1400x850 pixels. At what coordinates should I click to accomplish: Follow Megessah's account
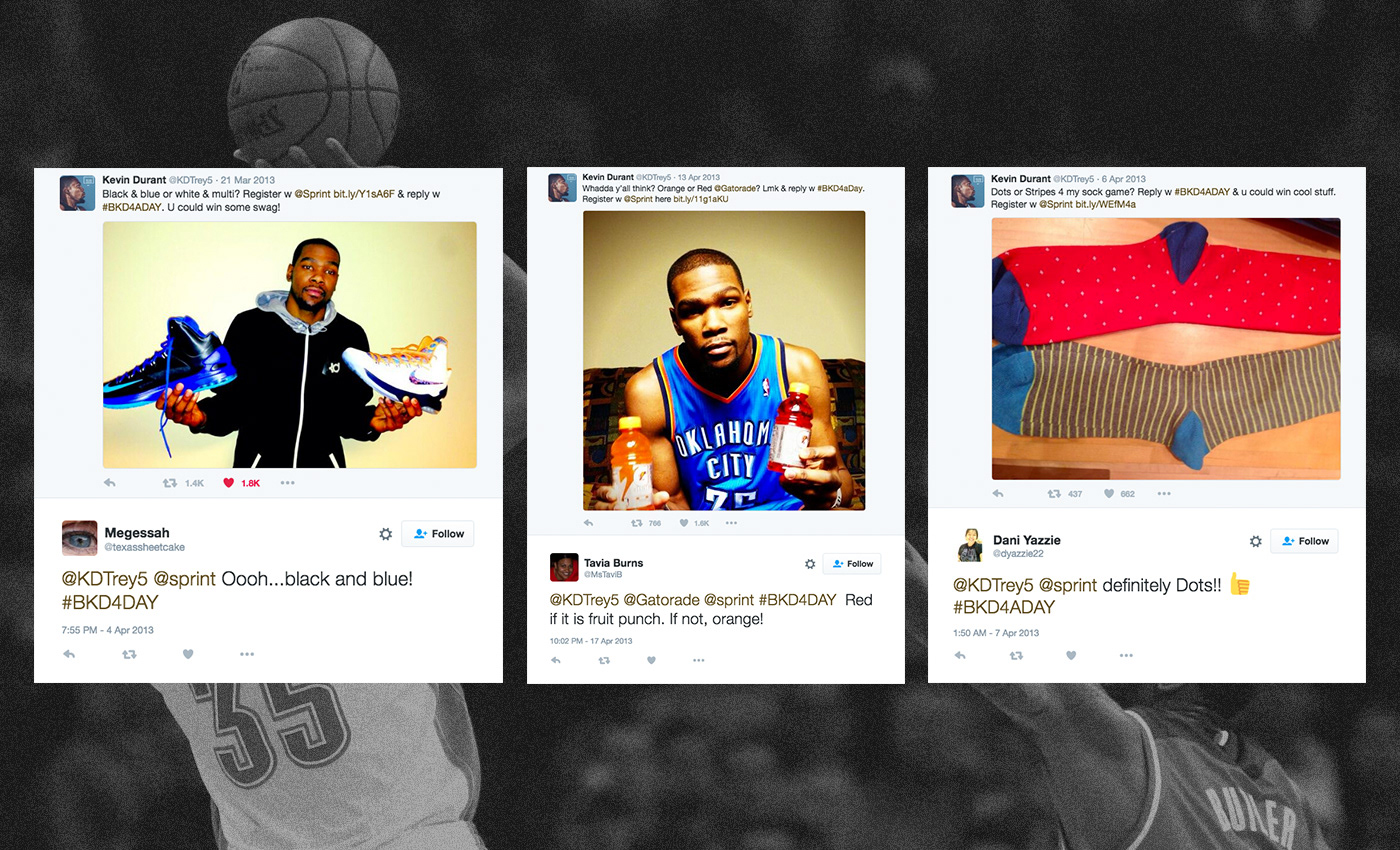[x=438, y=534]
